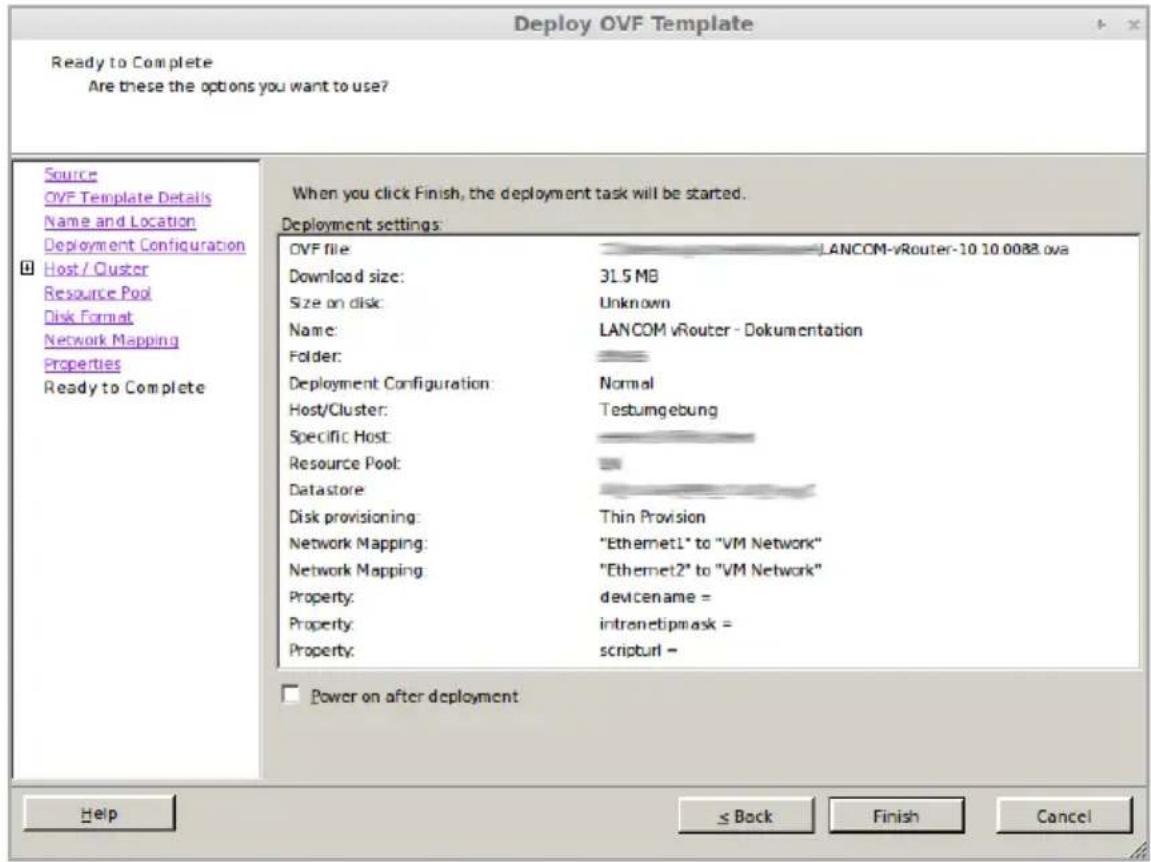Select the Download size value 31.5 MB
Image resolution: width=1151 pixels, height=862 pixels.
pyautogui.click(x=629, y=276)
